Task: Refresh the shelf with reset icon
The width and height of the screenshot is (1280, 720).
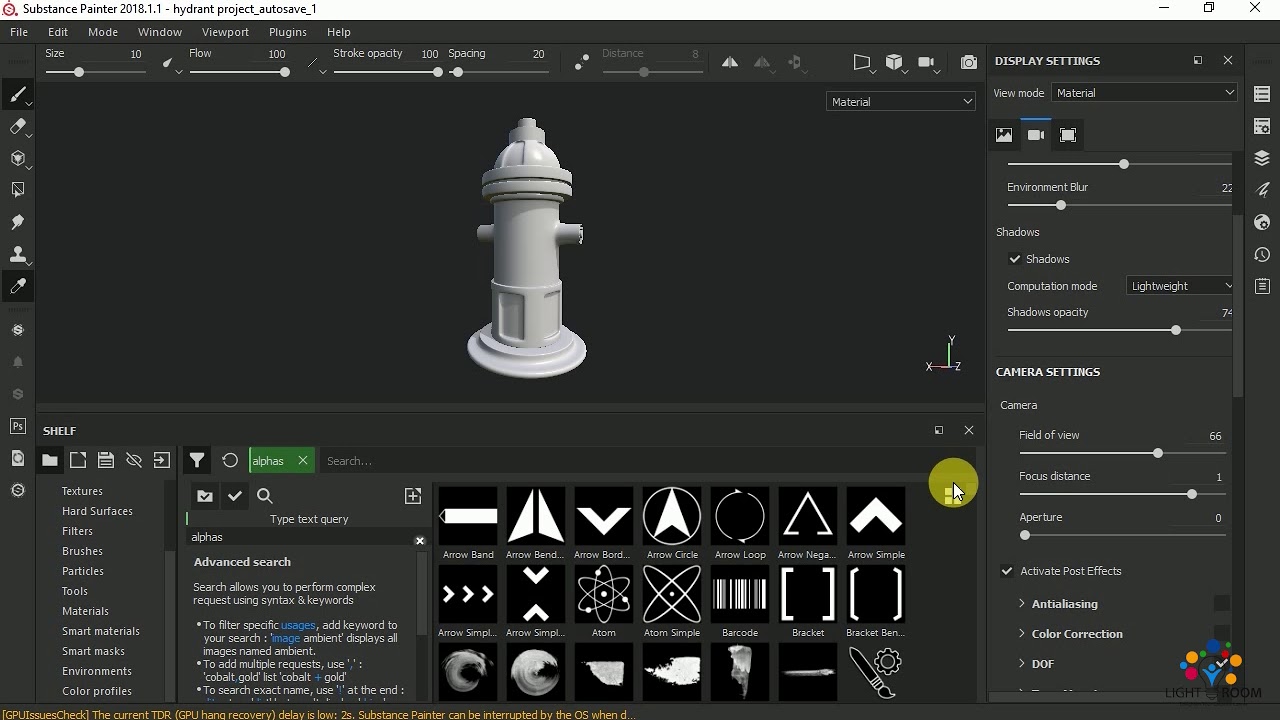Action: pos(230,461)
